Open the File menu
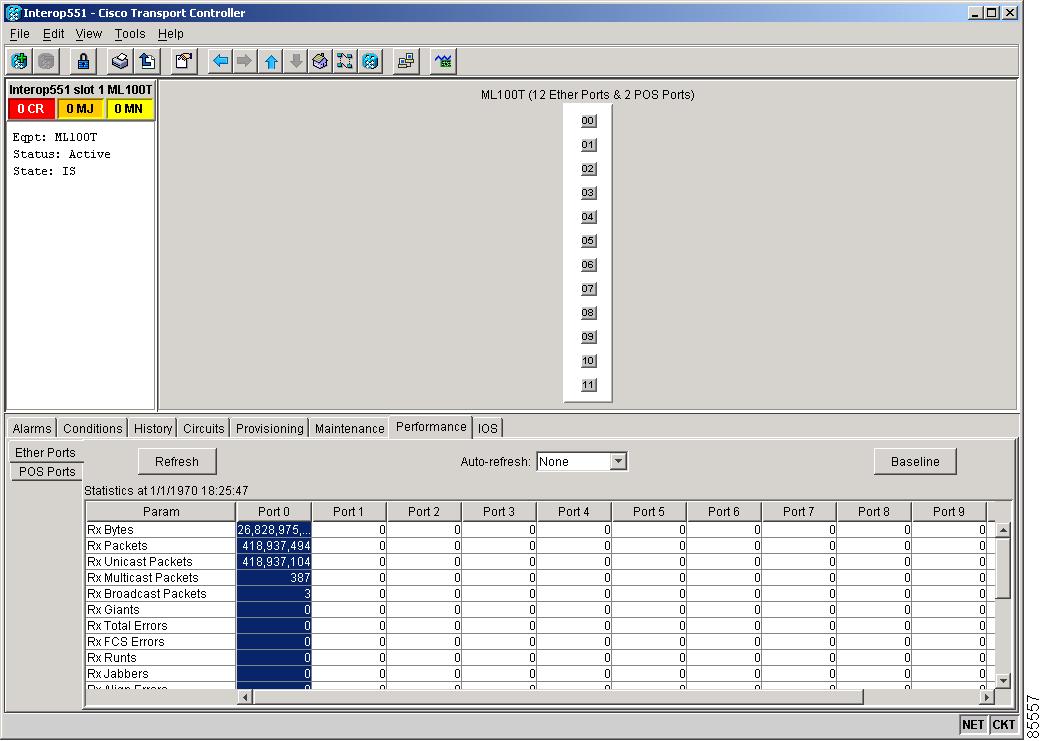 click(19, 33)
